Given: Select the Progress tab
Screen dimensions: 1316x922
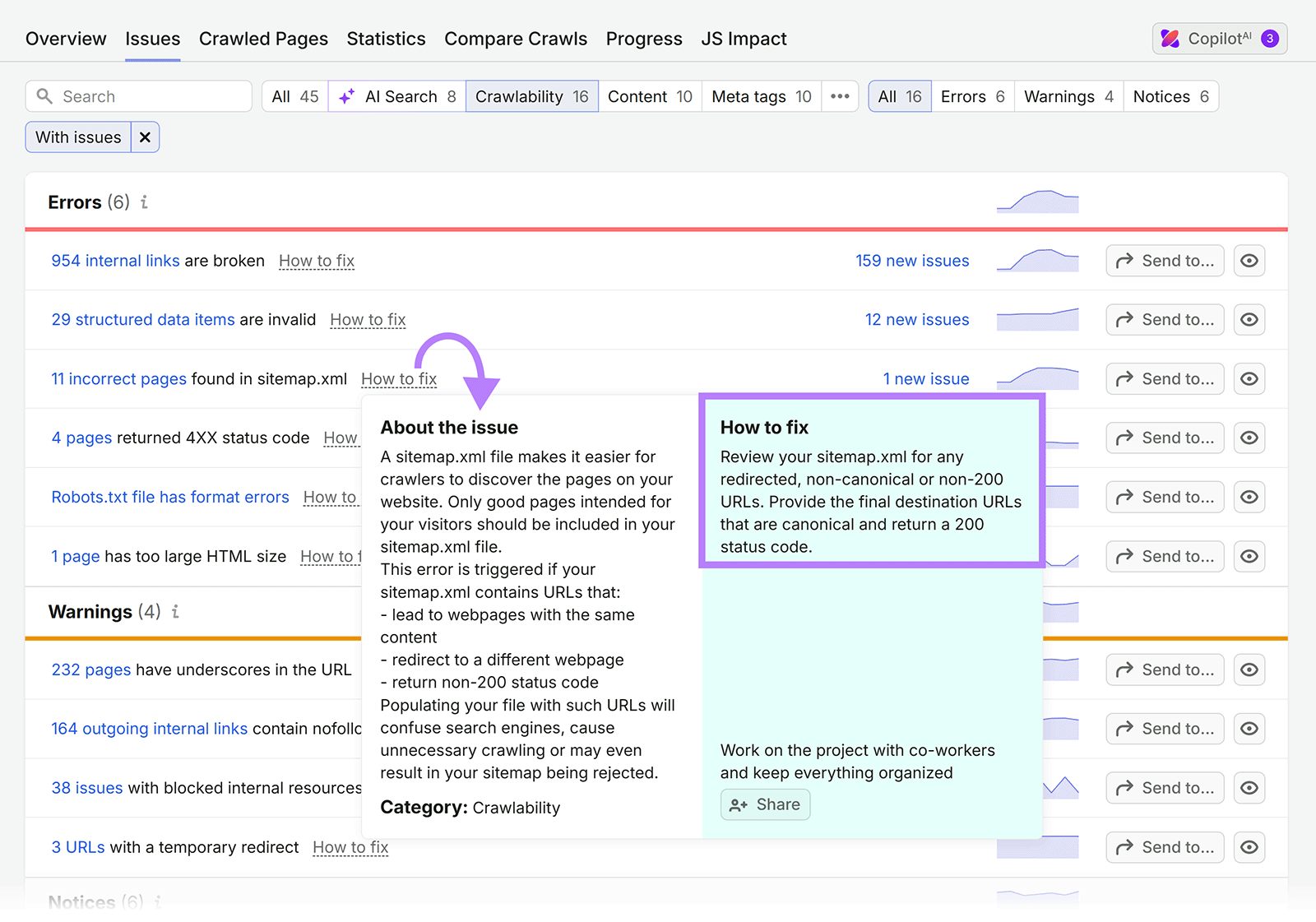Looking at the screenshot, I should coord(644,39).
